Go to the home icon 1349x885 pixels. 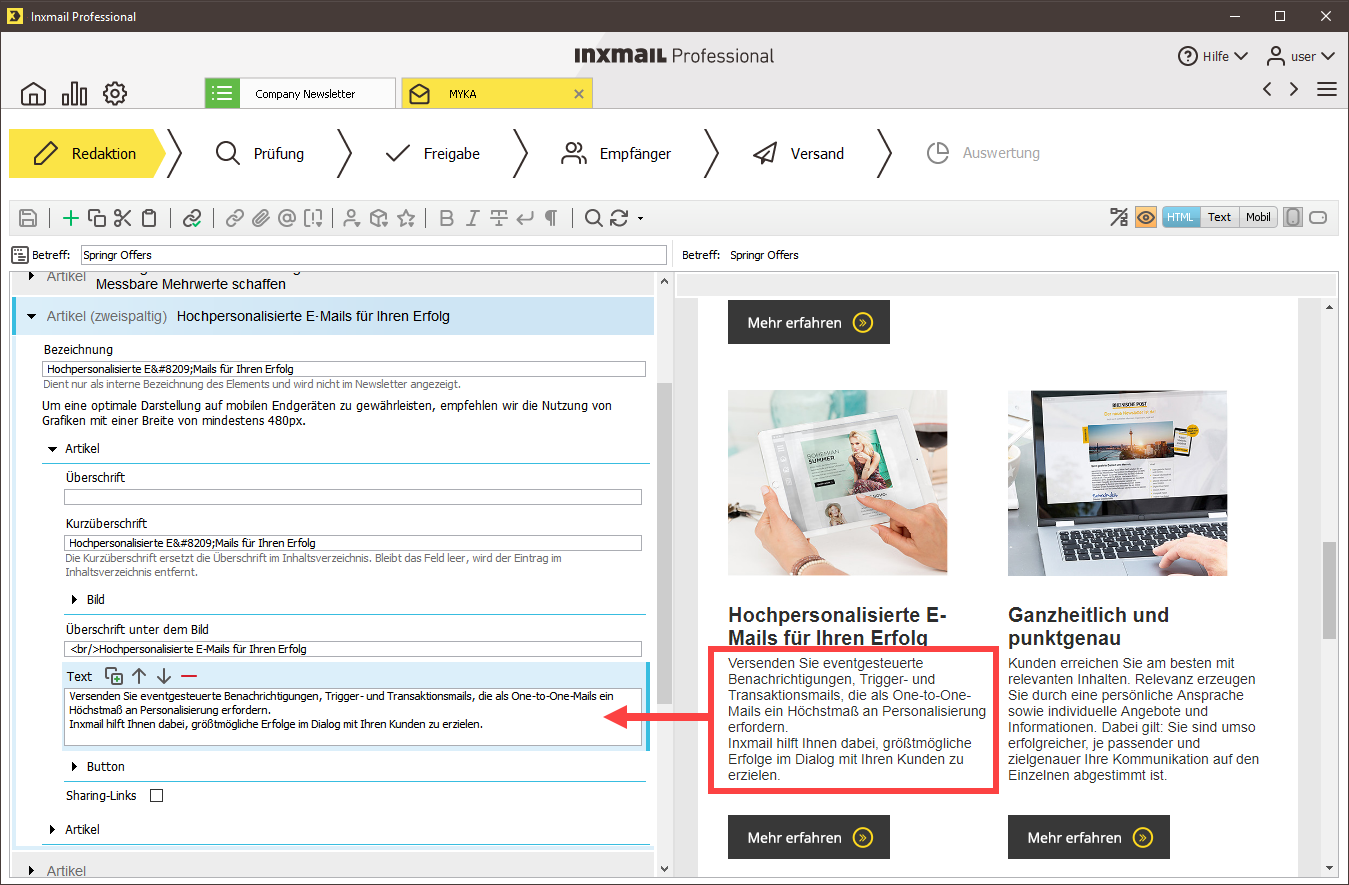point(33,94)
